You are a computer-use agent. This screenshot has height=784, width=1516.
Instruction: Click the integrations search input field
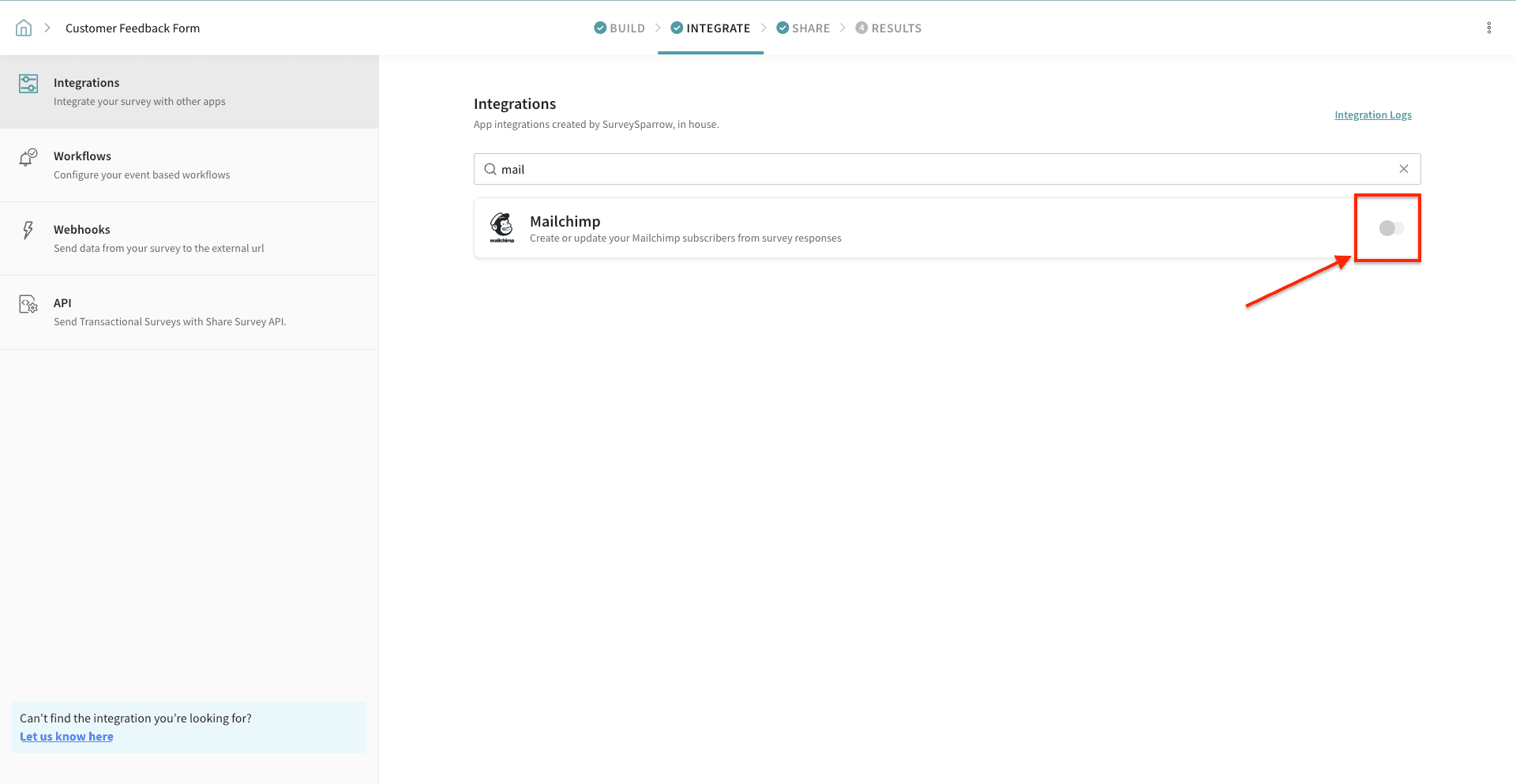point(940,169)
